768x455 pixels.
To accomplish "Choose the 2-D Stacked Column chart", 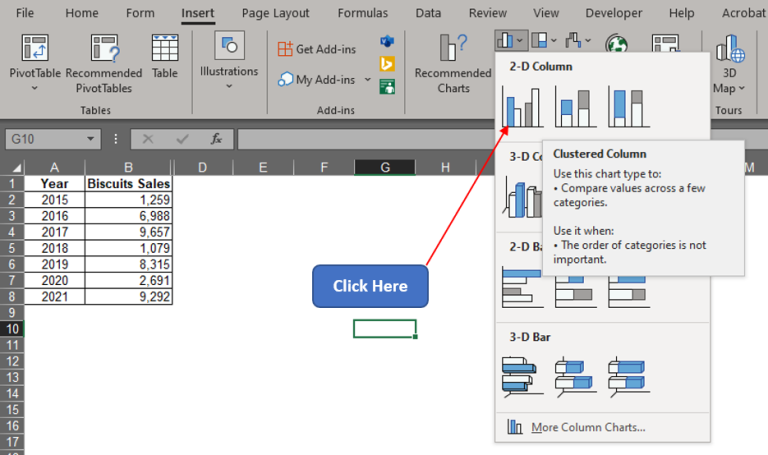I will click(x=576, y=107).
